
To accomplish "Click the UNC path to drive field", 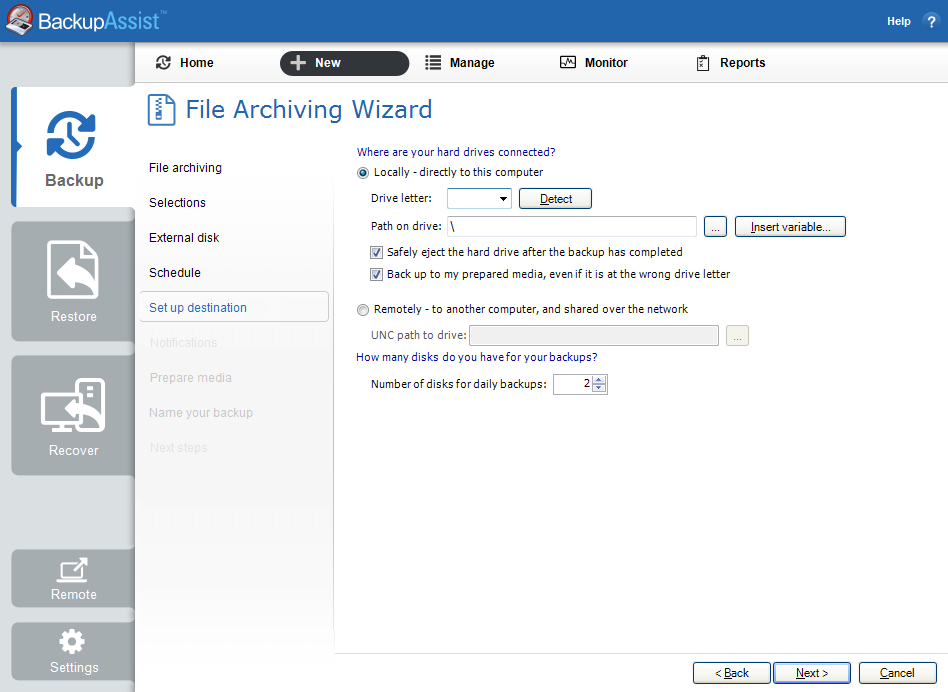I will point(594,335).
